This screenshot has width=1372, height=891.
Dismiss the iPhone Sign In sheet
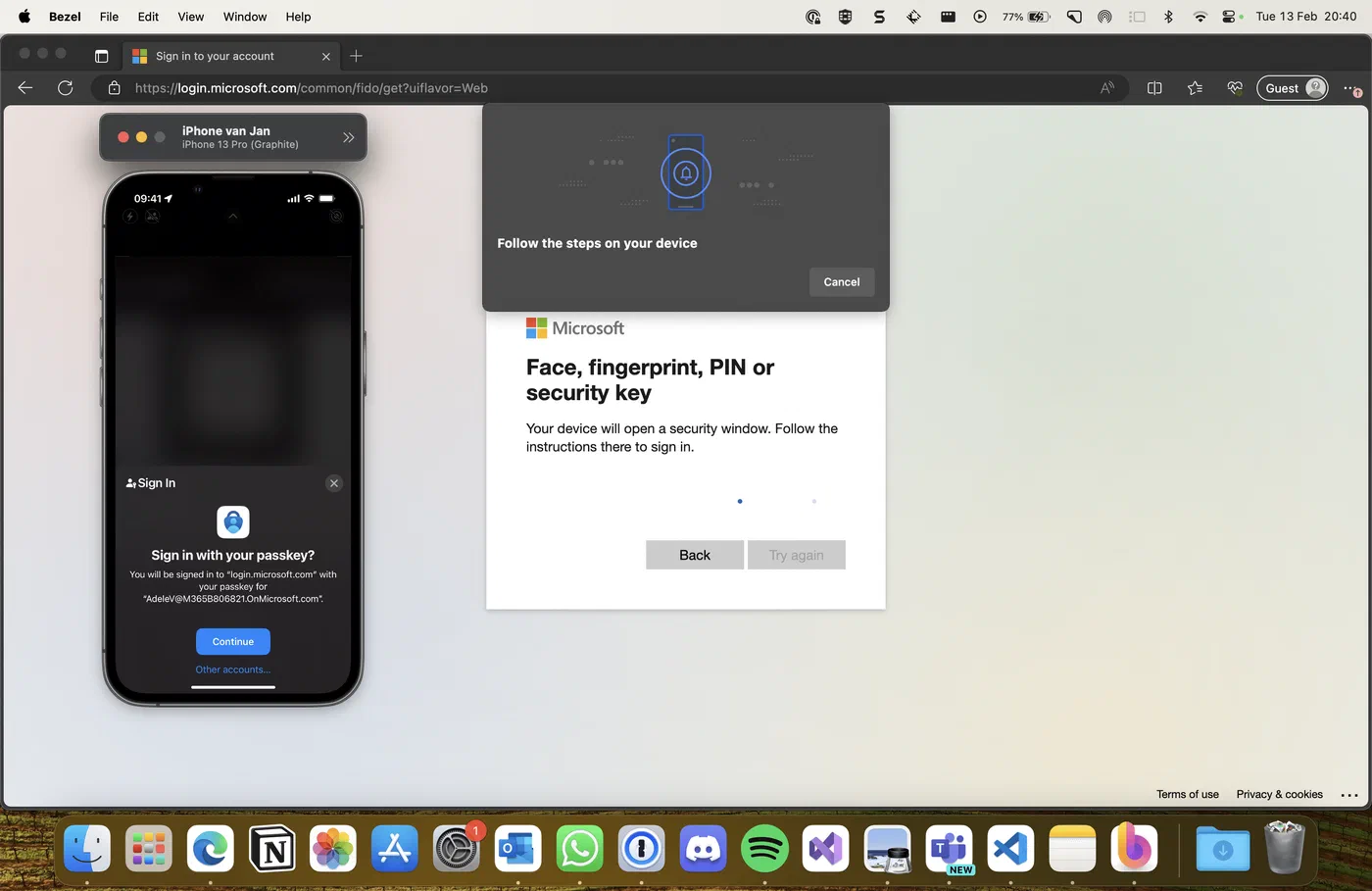[x=334, y=483]
